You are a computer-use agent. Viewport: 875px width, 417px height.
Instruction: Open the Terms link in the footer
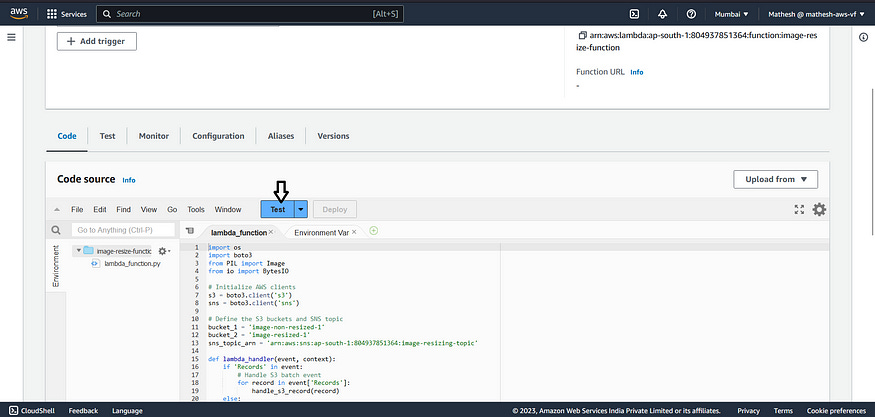(783, 411)
